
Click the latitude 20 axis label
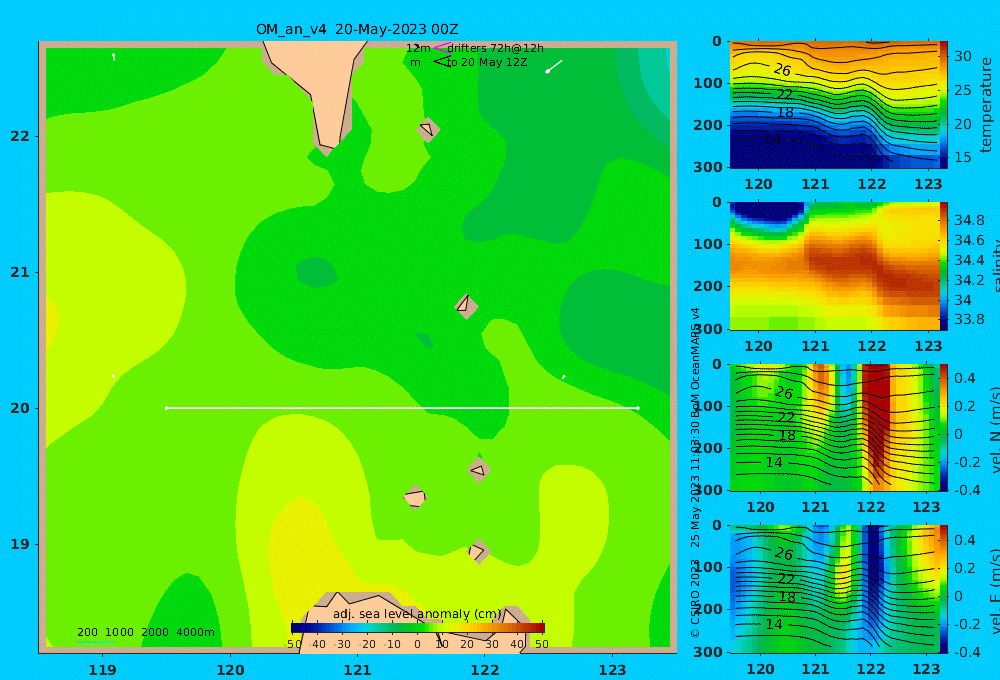click(20, 408)
